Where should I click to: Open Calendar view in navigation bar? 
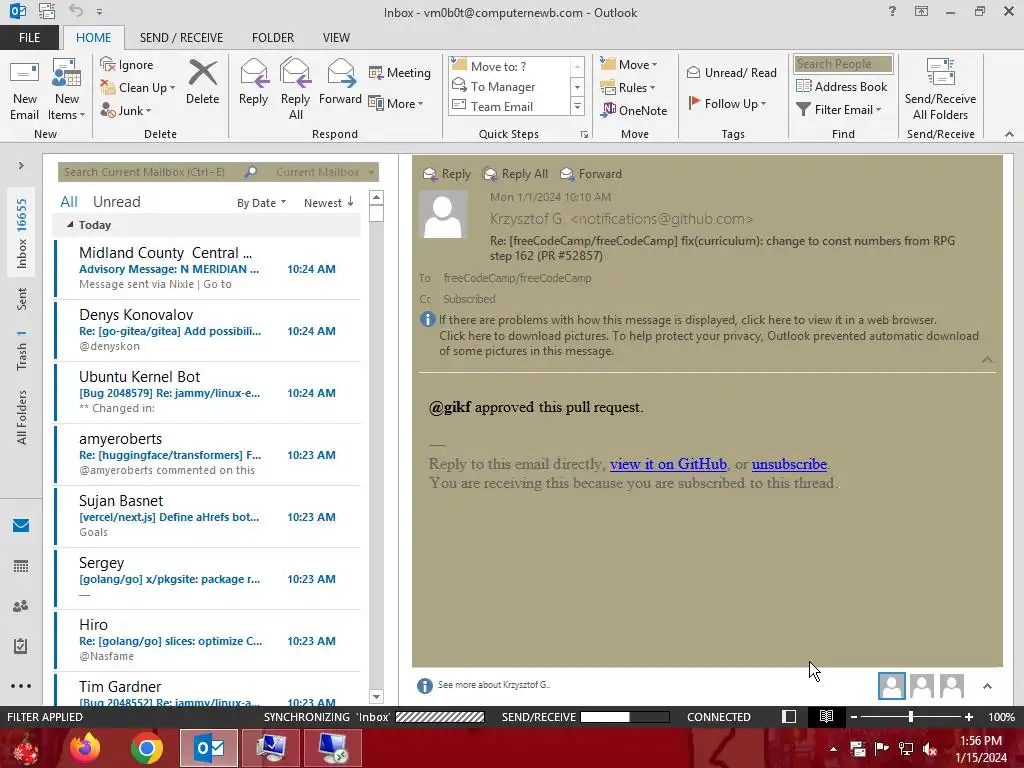(21, 566)
